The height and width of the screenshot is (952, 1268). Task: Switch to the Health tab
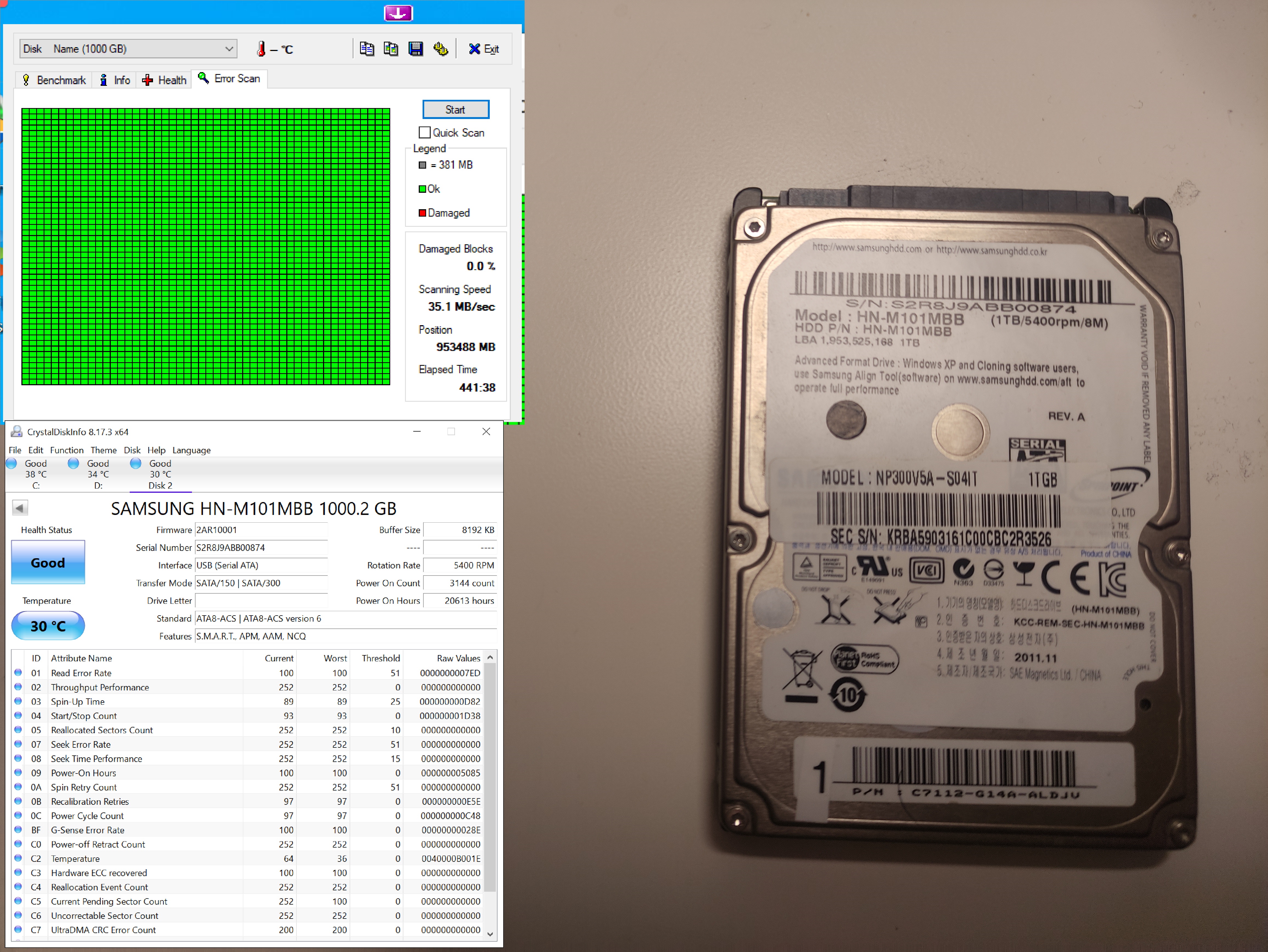165,80
